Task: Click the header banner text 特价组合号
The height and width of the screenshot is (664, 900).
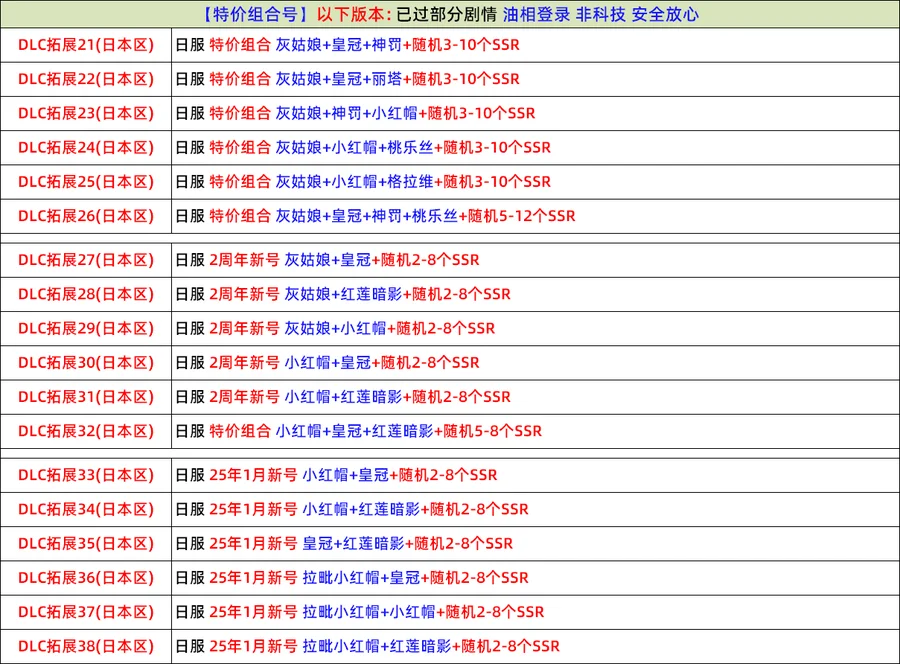Action: tap(255, 14)
